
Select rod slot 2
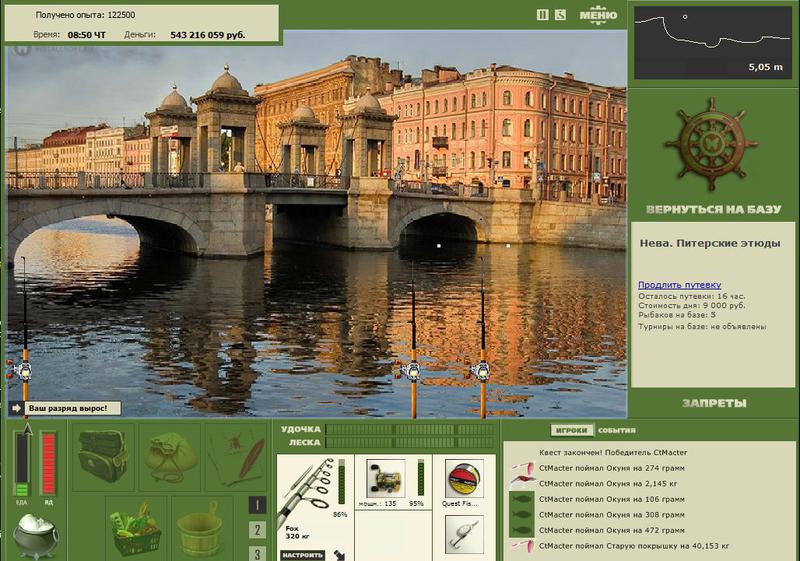257,530
